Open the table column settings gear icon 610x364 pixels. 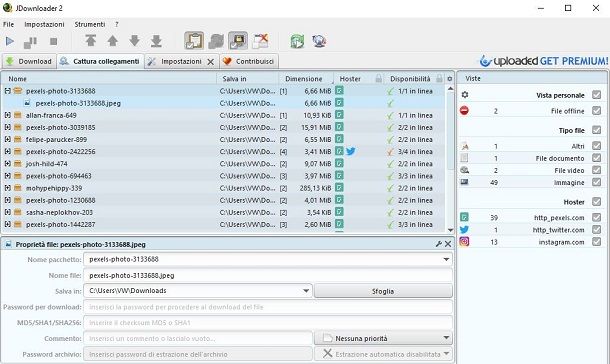(x=450, y=79)
